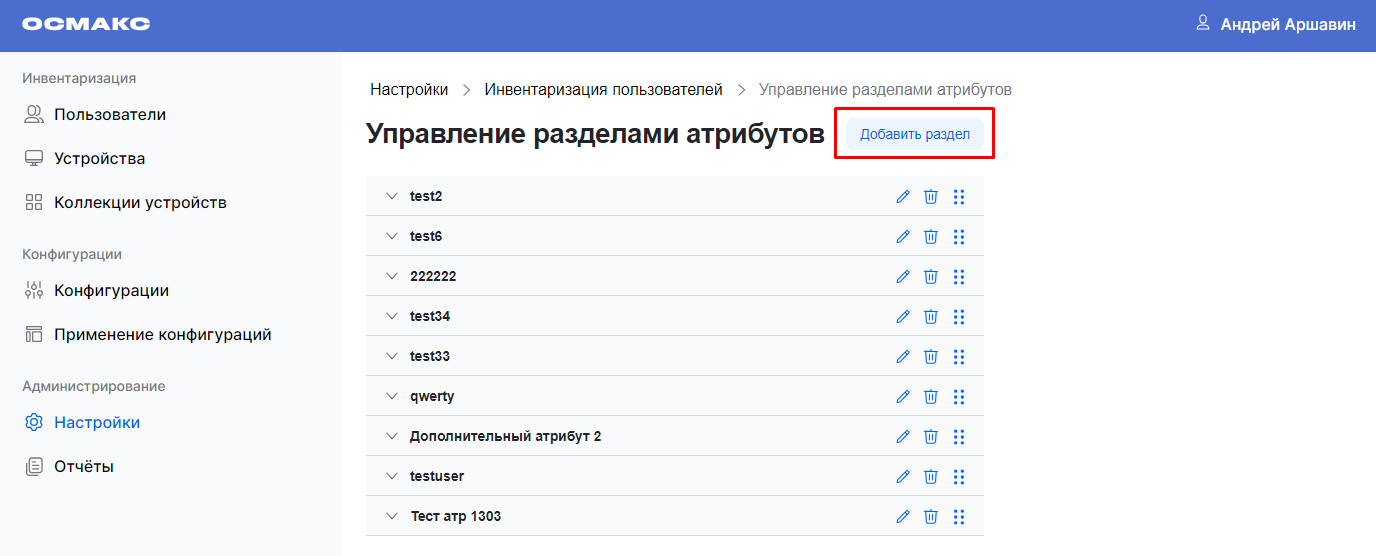The width and height of the screenshot is (1376, 556).
Task: Delete the test6 section via trash icon
Action: [930, 237]
